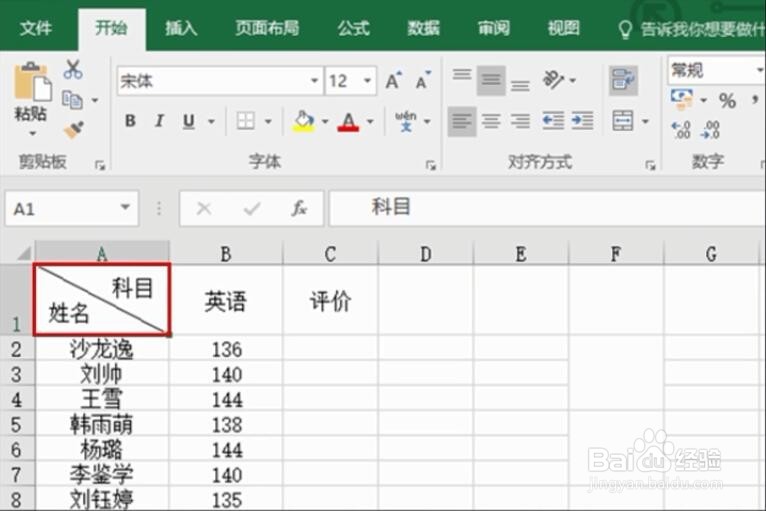Click the Copy icon
This screenshot has height=511, width=766.
(x=72, y=100)
